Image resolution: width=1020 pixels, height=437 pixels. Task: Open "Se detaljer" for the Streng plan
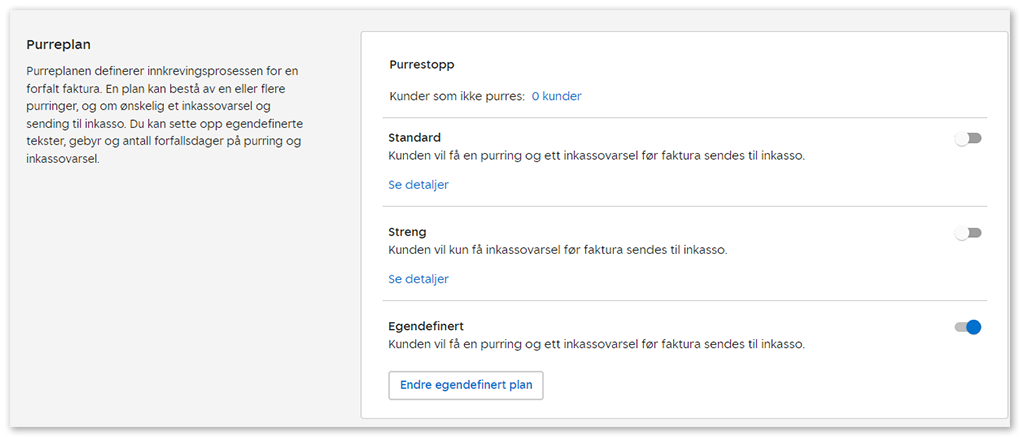click(418, 279)
